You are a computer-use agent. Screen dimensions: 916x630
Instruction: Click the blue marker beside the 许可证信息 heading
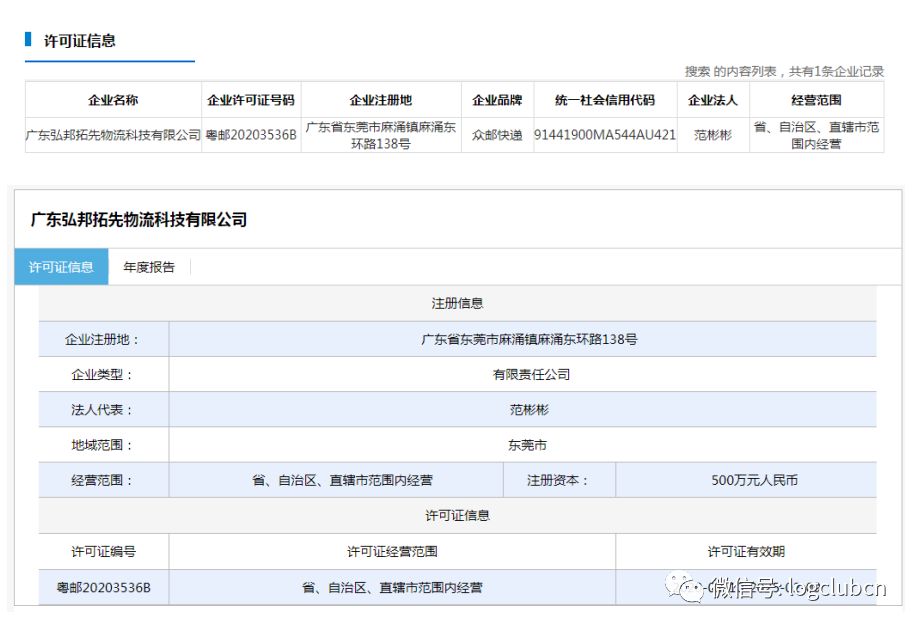(x=28, y=39)
